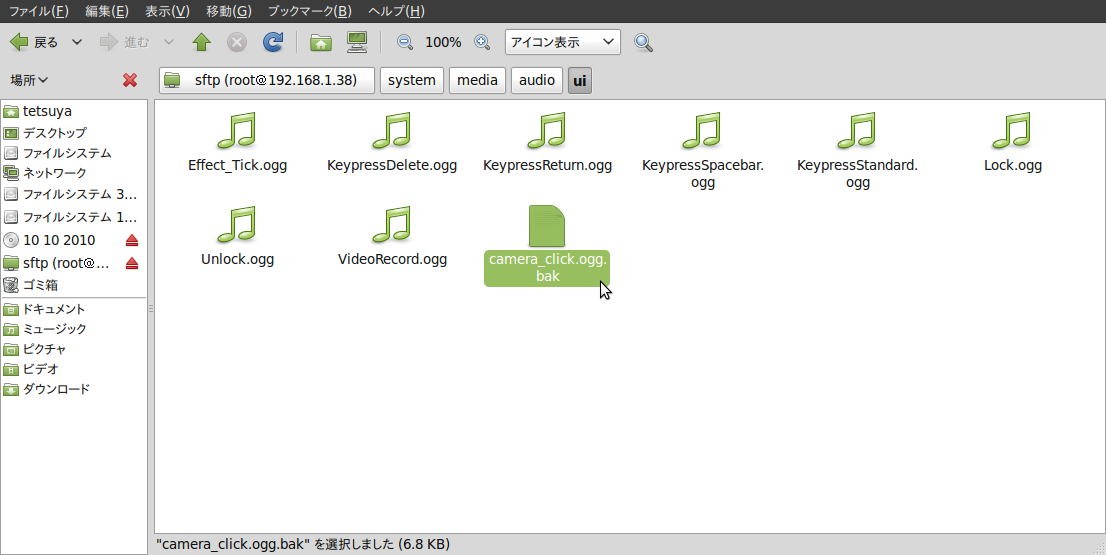Open the アイコン表示 view mode dropdown
This screenshot has height=555, width=1106.
pyautogui.click(x=563, y=42)
